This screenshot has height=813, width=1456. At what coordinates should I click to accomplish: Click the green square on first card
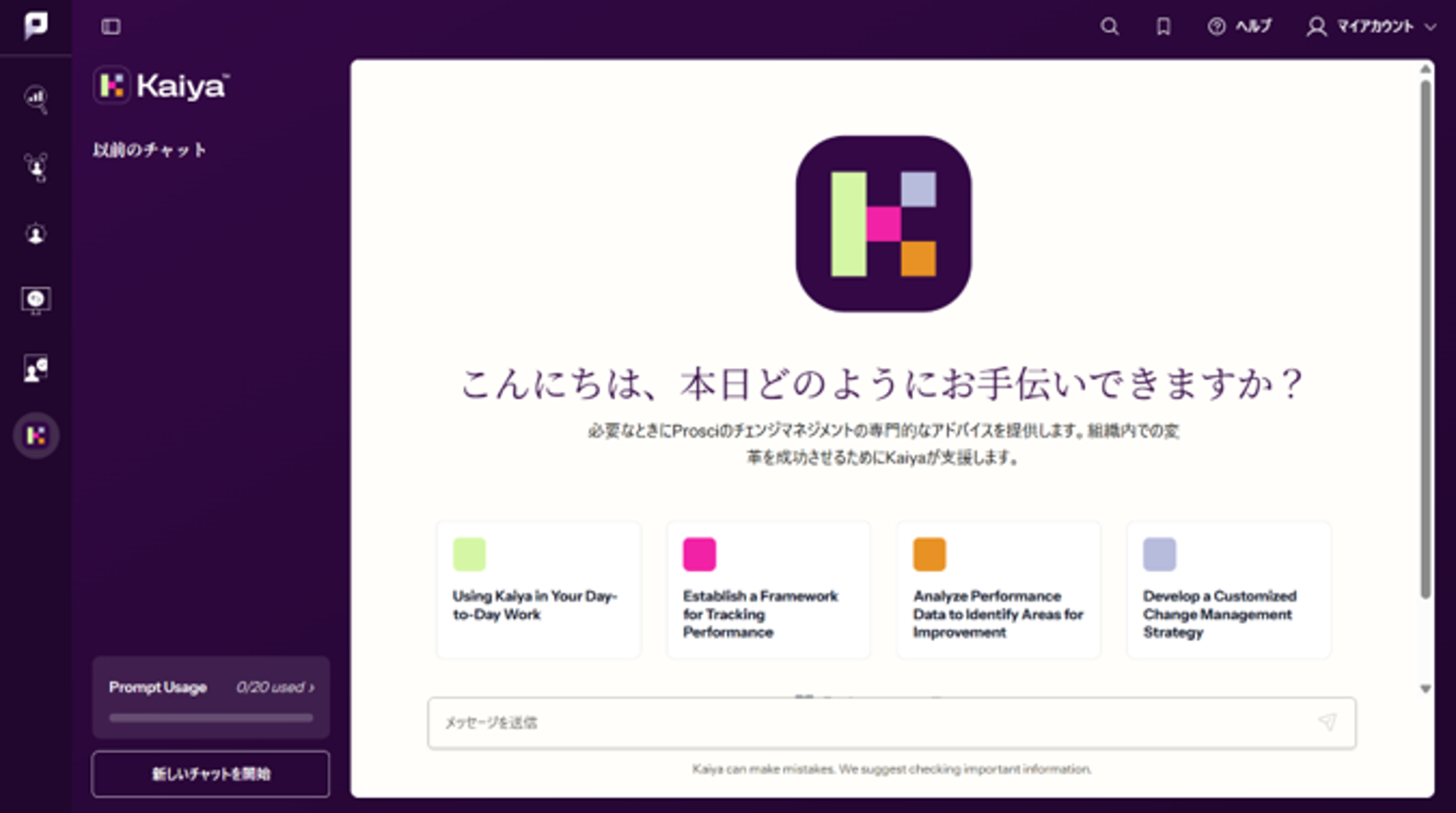click(469, 554)
